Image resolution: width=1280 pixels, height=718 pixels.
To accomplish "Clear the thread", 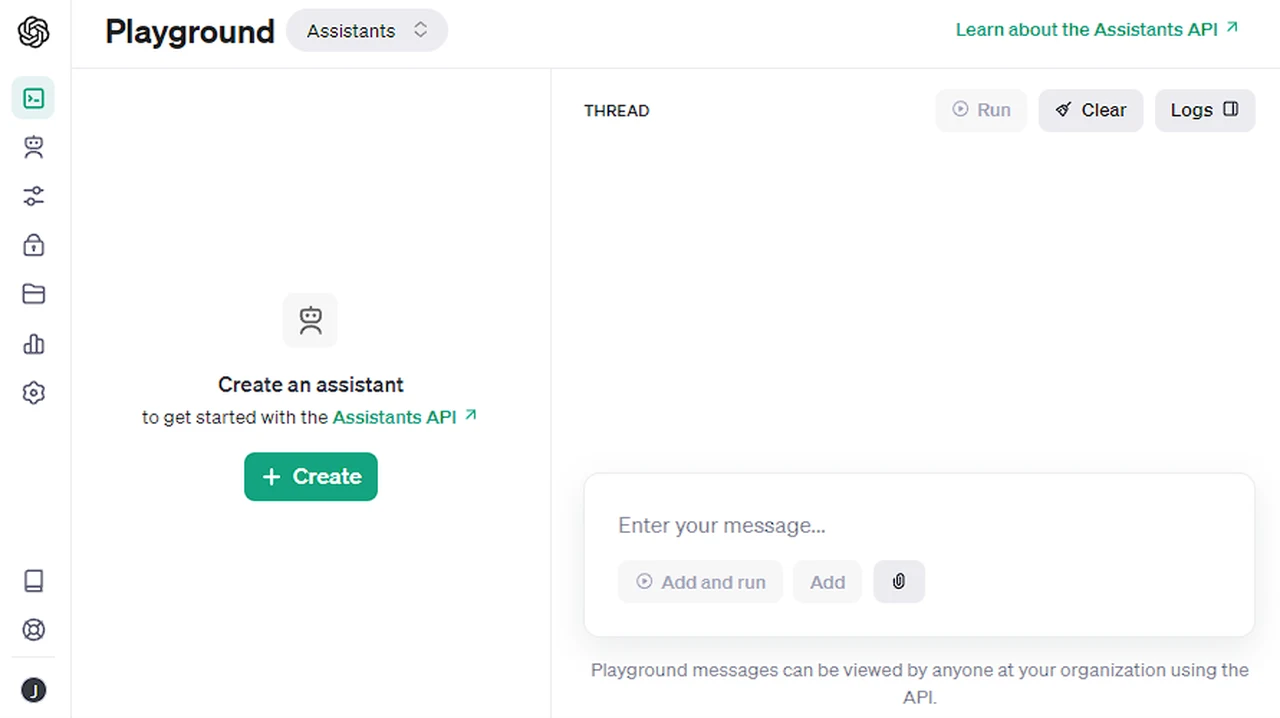I will (1091, 110).
